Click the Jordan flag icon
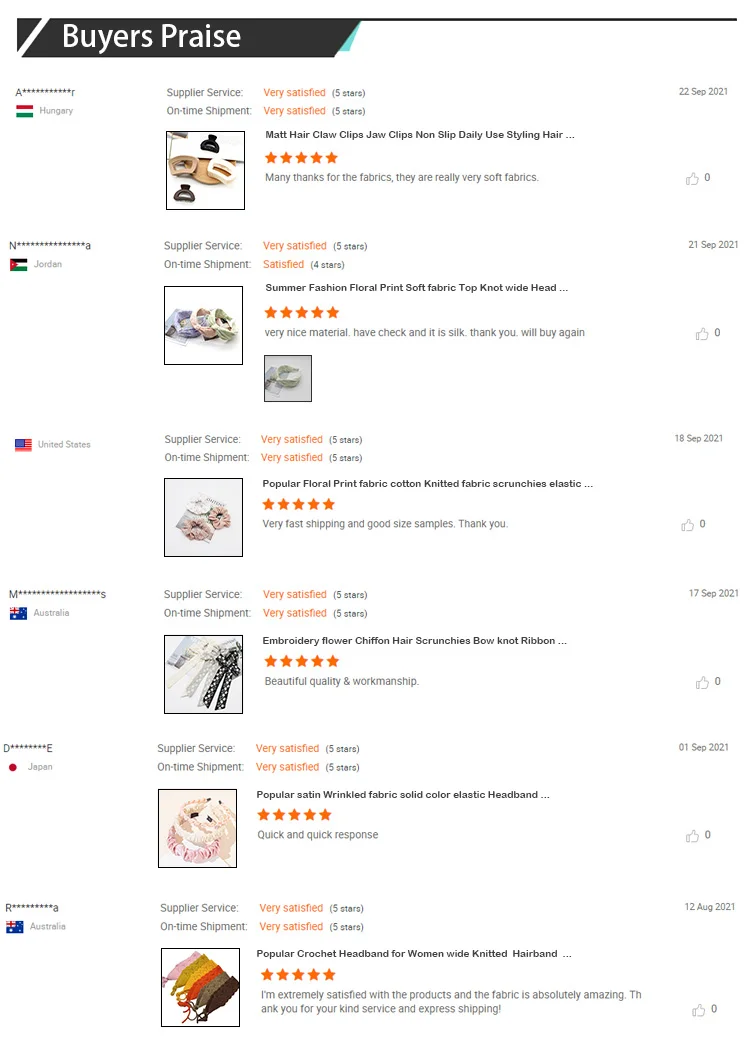 point(19,265)
